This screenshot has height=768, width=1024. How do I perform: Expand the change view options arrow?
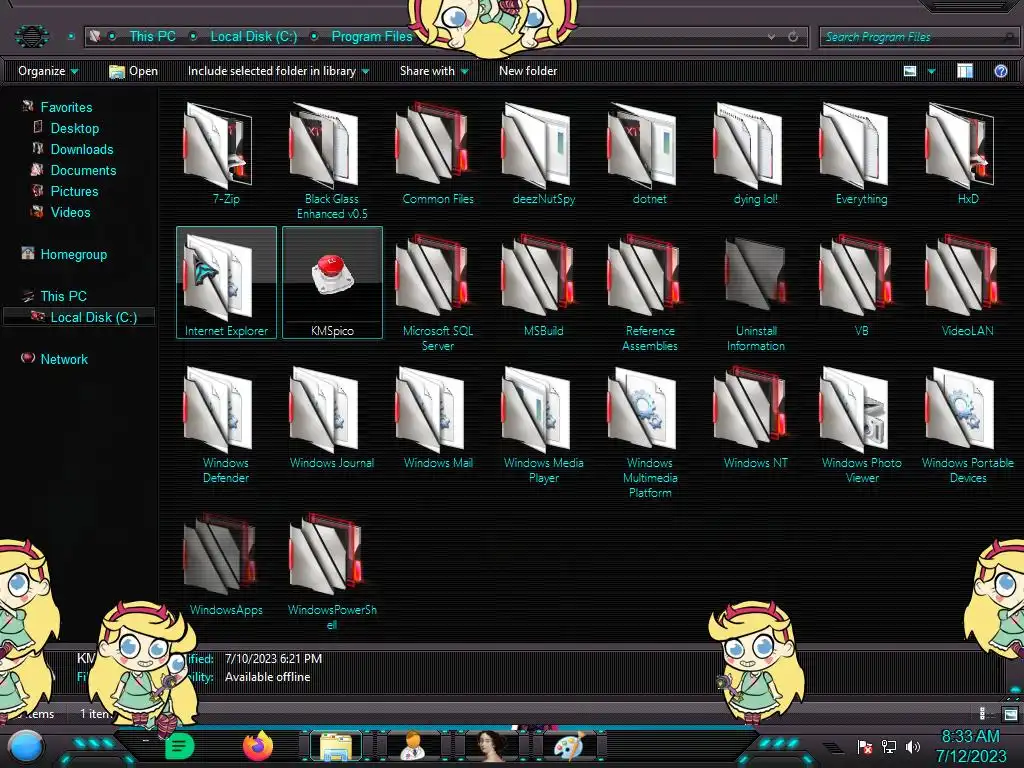[x=931, y=71]
